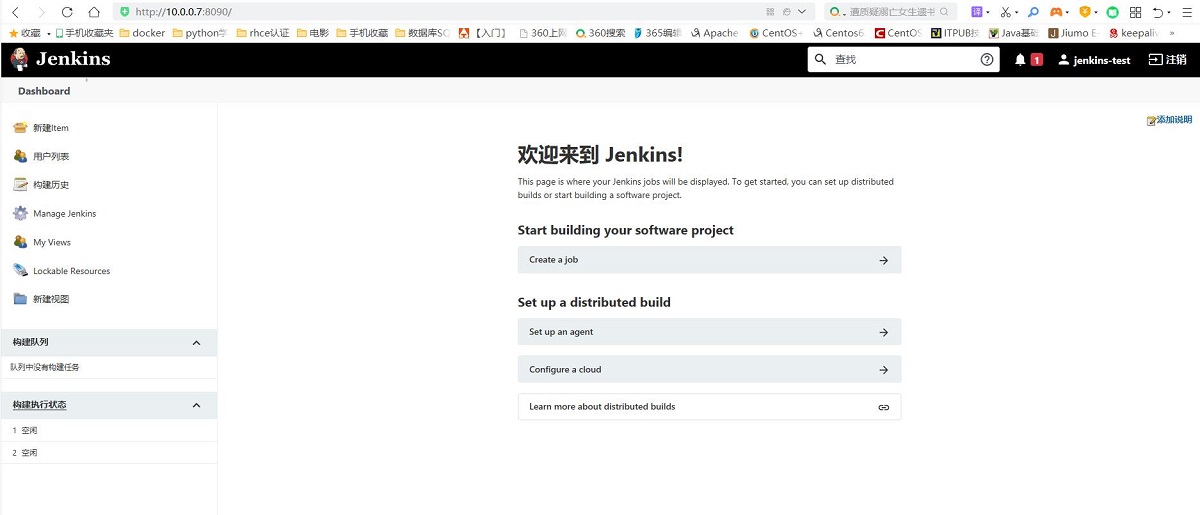Click the 手机收藏夹 bookmark
This screenshot has height=515, width=1200.
point(84,33)
